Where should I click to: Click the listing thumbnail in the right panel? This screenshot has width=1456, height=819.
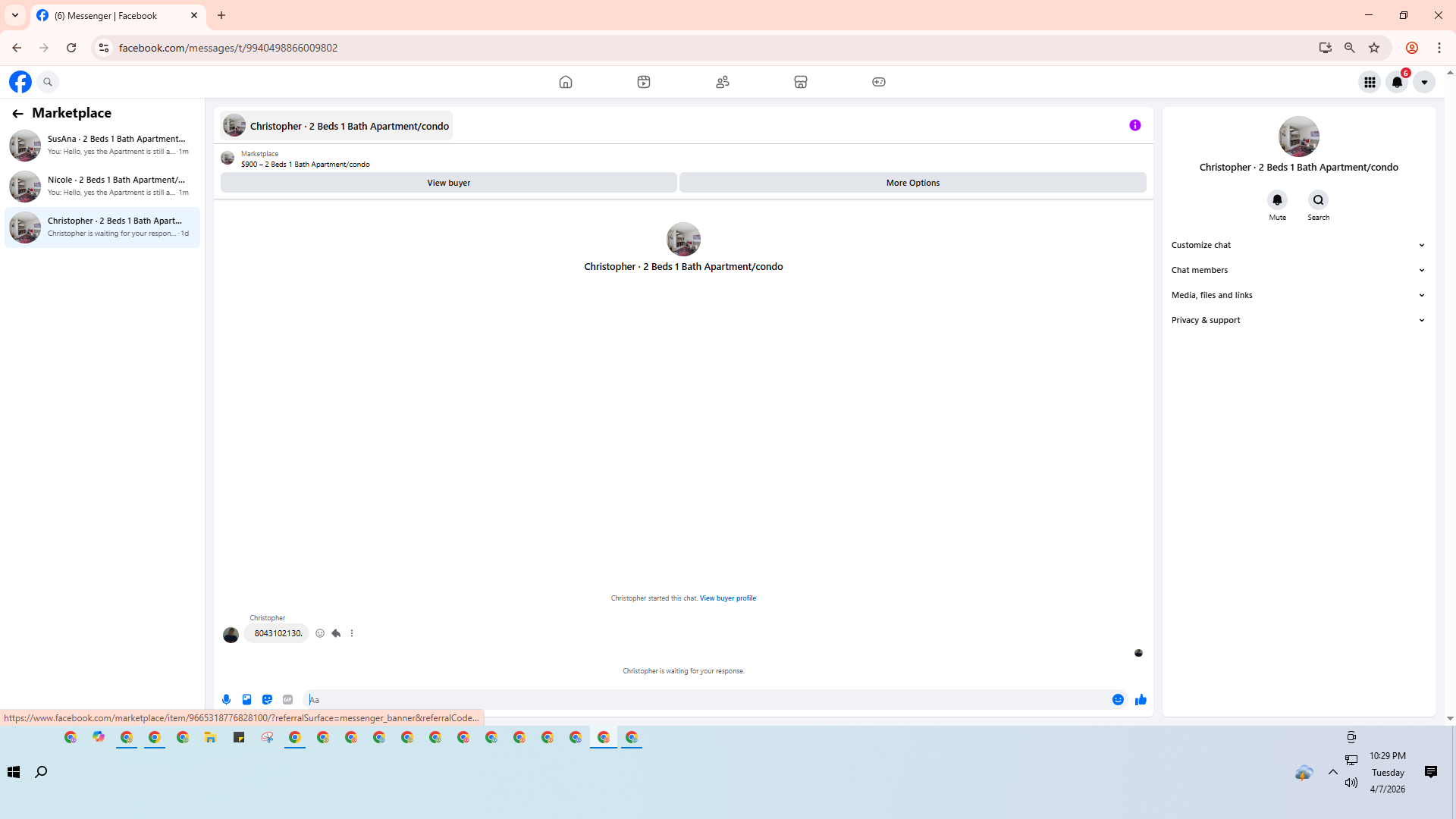(1299, 136)
